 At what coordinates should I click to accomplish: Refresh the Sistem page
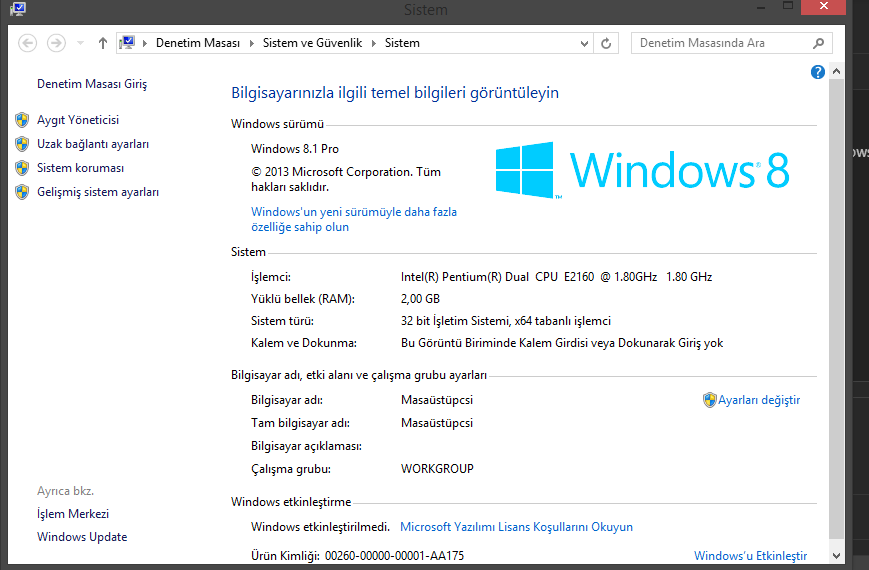(606, 43)
